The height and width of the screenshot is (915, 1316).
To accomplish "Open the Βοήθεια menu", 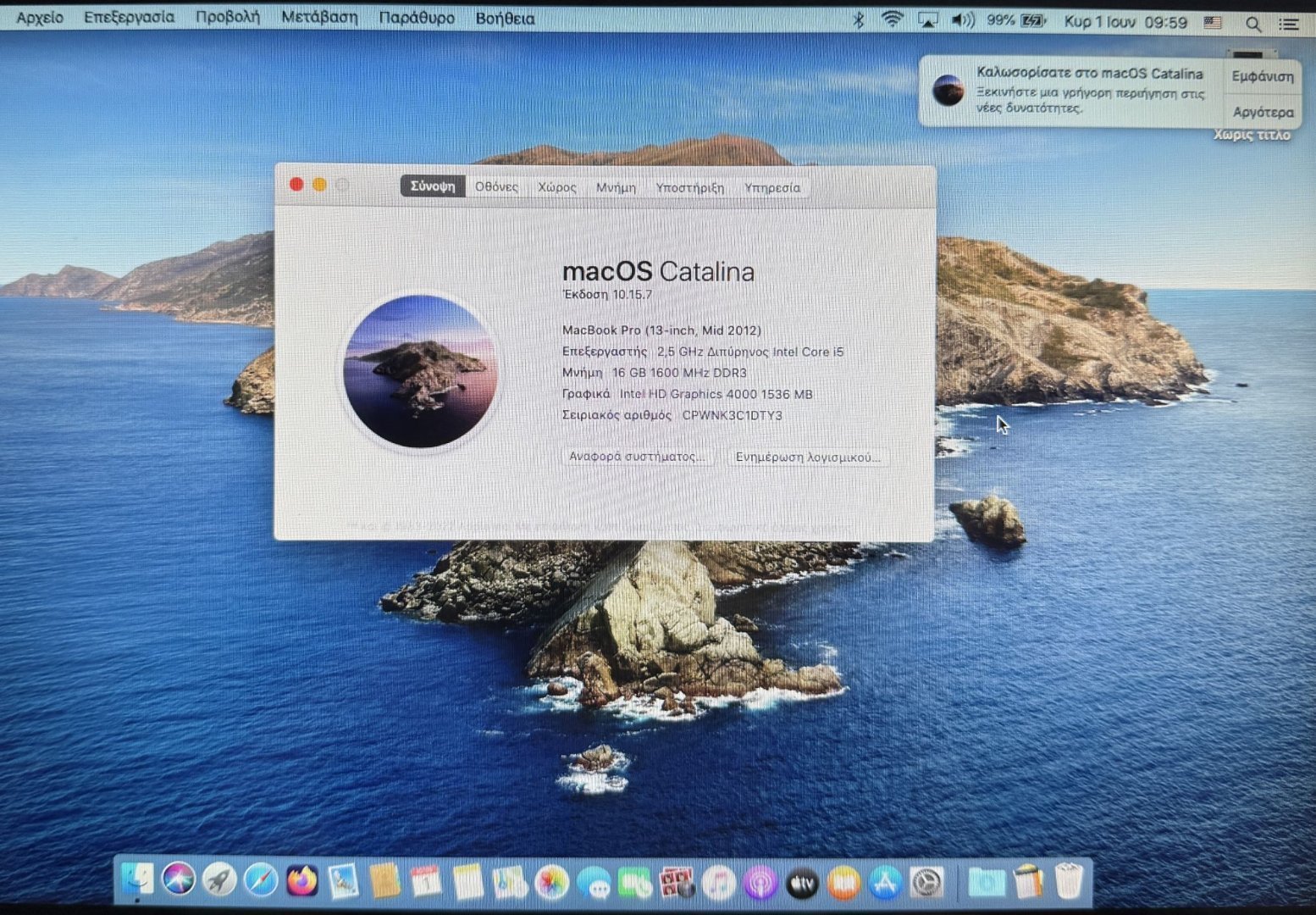I will tap(505, 18).
